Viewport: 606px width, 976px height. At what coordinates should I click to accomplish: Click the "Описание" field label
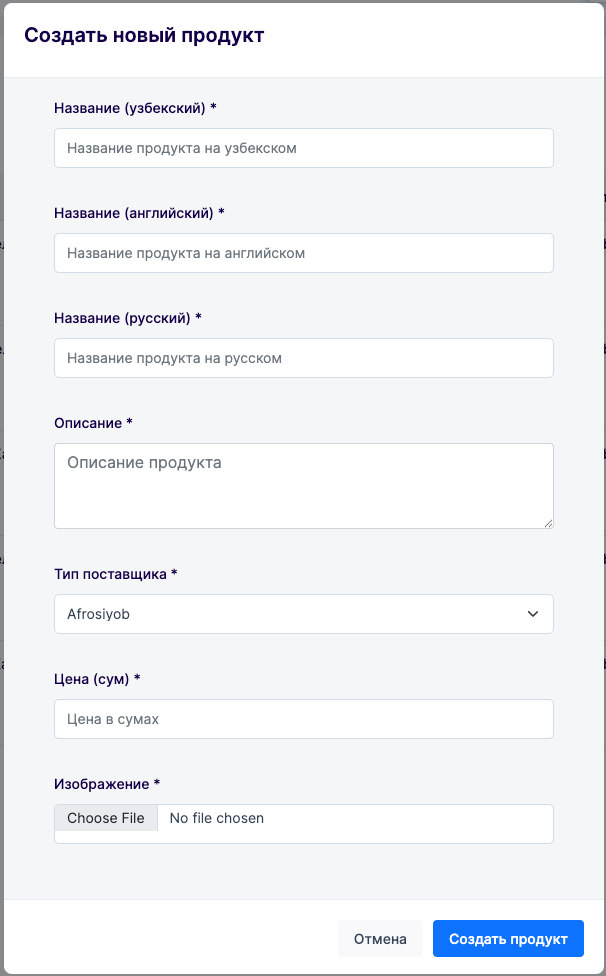[93, 422]
